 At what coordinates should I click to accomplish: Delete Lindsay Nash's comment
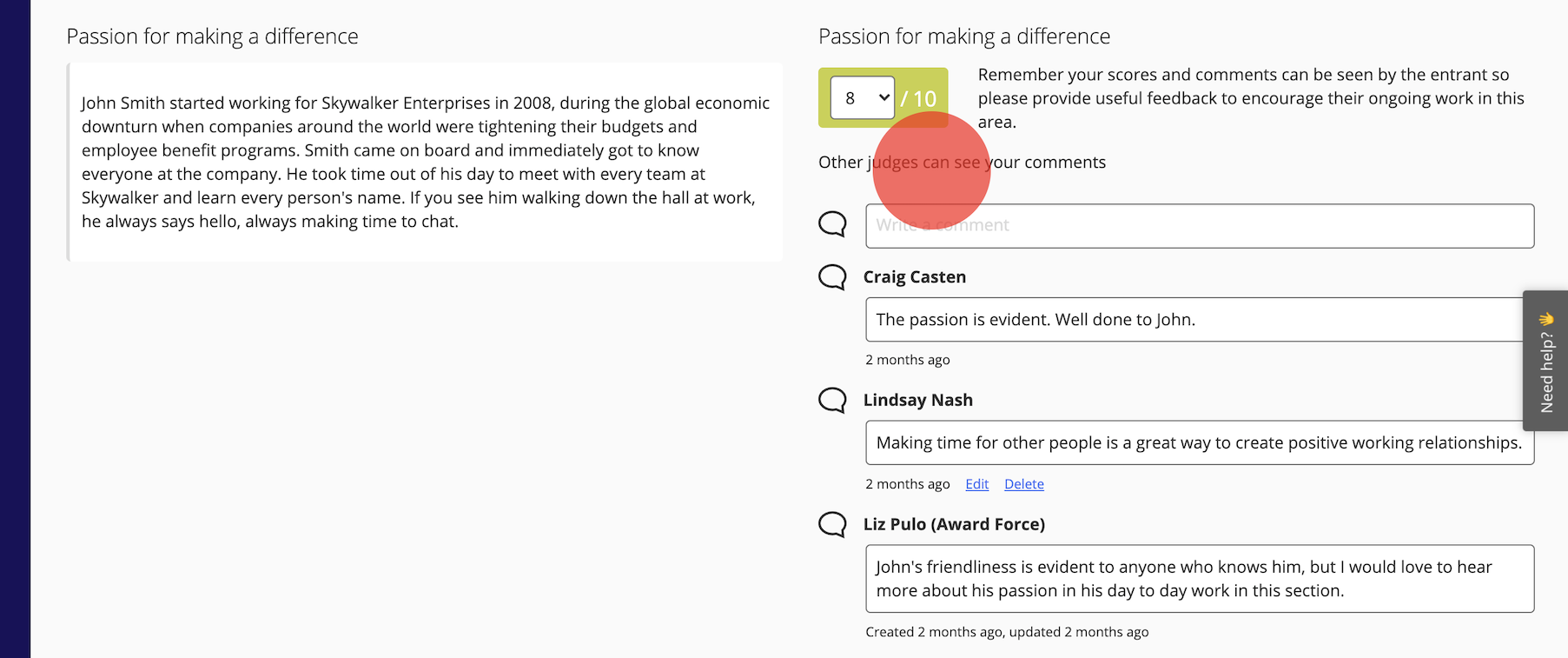pyautogui.click(x=1023, y=484)
